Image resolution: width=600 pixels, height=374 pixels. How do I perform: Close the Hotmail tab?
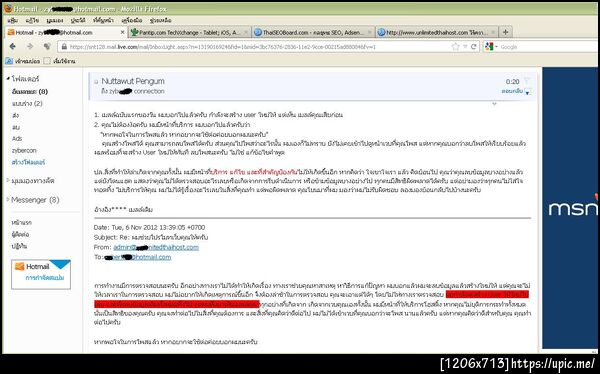(x=122, y=33)
